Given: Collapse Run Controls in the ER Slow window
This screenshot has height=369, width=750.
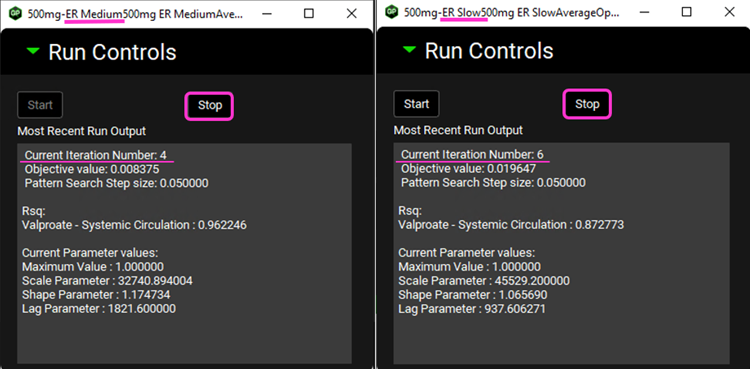Looking at the screenshot, I should pyautogui.click(x=409, y=50).
